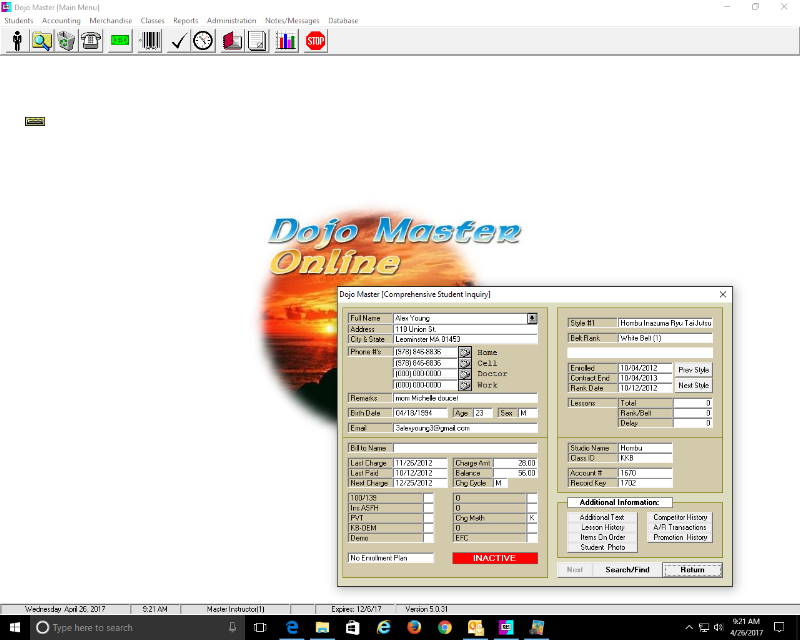Viewport: 800px width, 640px height.
Task: Click the Search/Find button
Action: [x=628, y=570]
